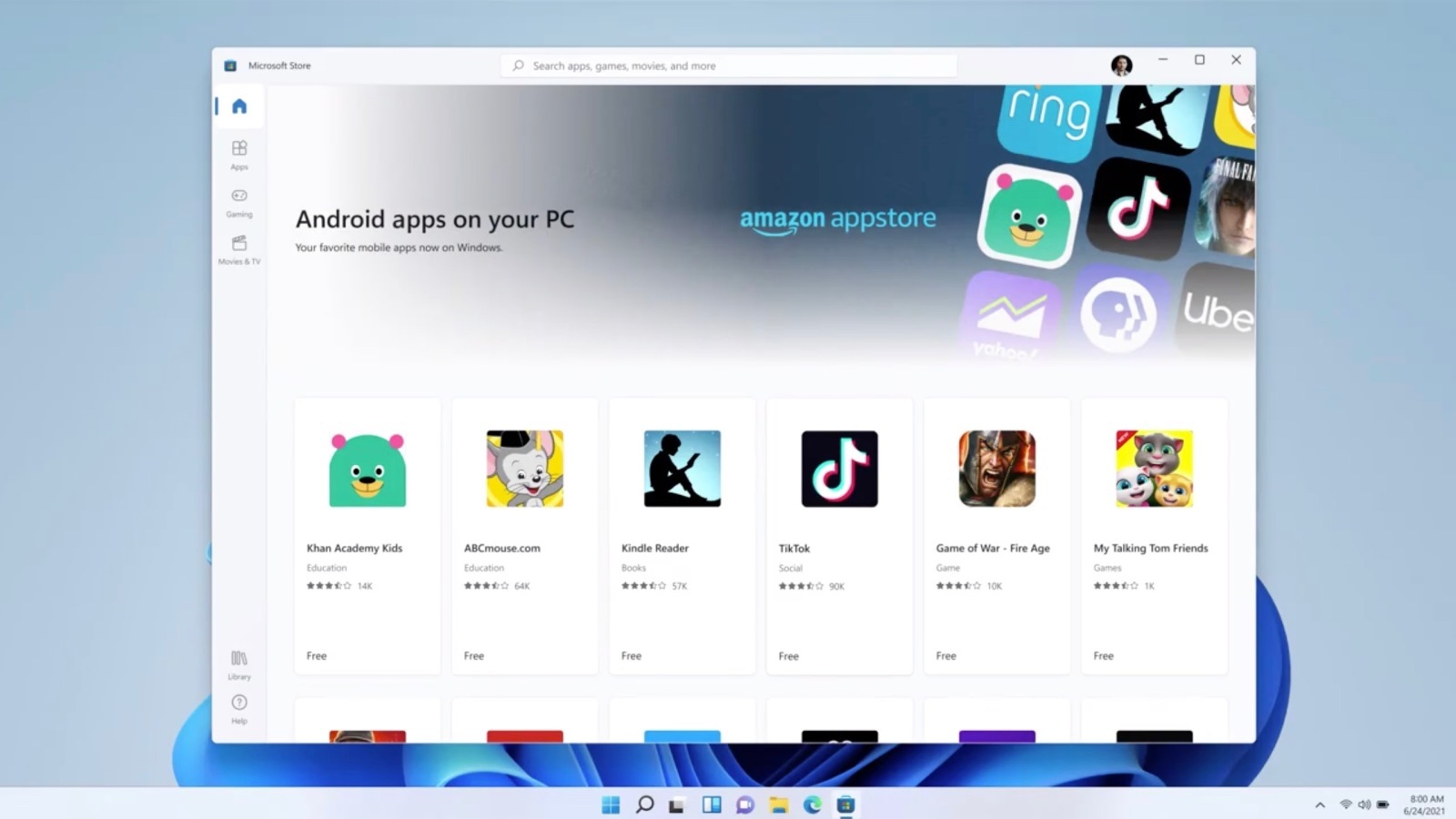1456x819 pixels.
Task: Open Task View on the taskbar
Action: [x=677, y=804]
